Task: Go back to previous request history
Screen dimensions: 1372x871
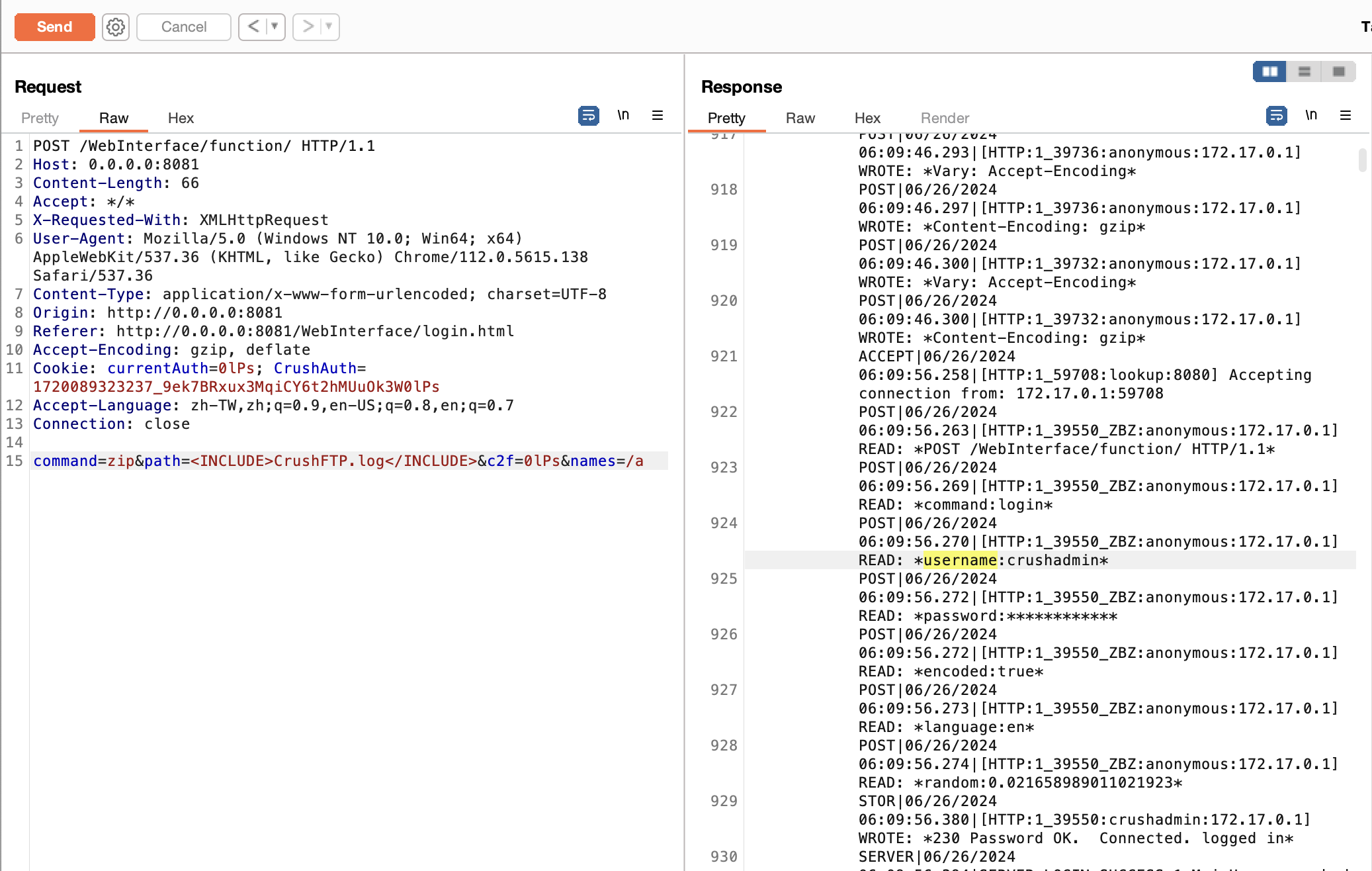Action: [x=253, y=27]
